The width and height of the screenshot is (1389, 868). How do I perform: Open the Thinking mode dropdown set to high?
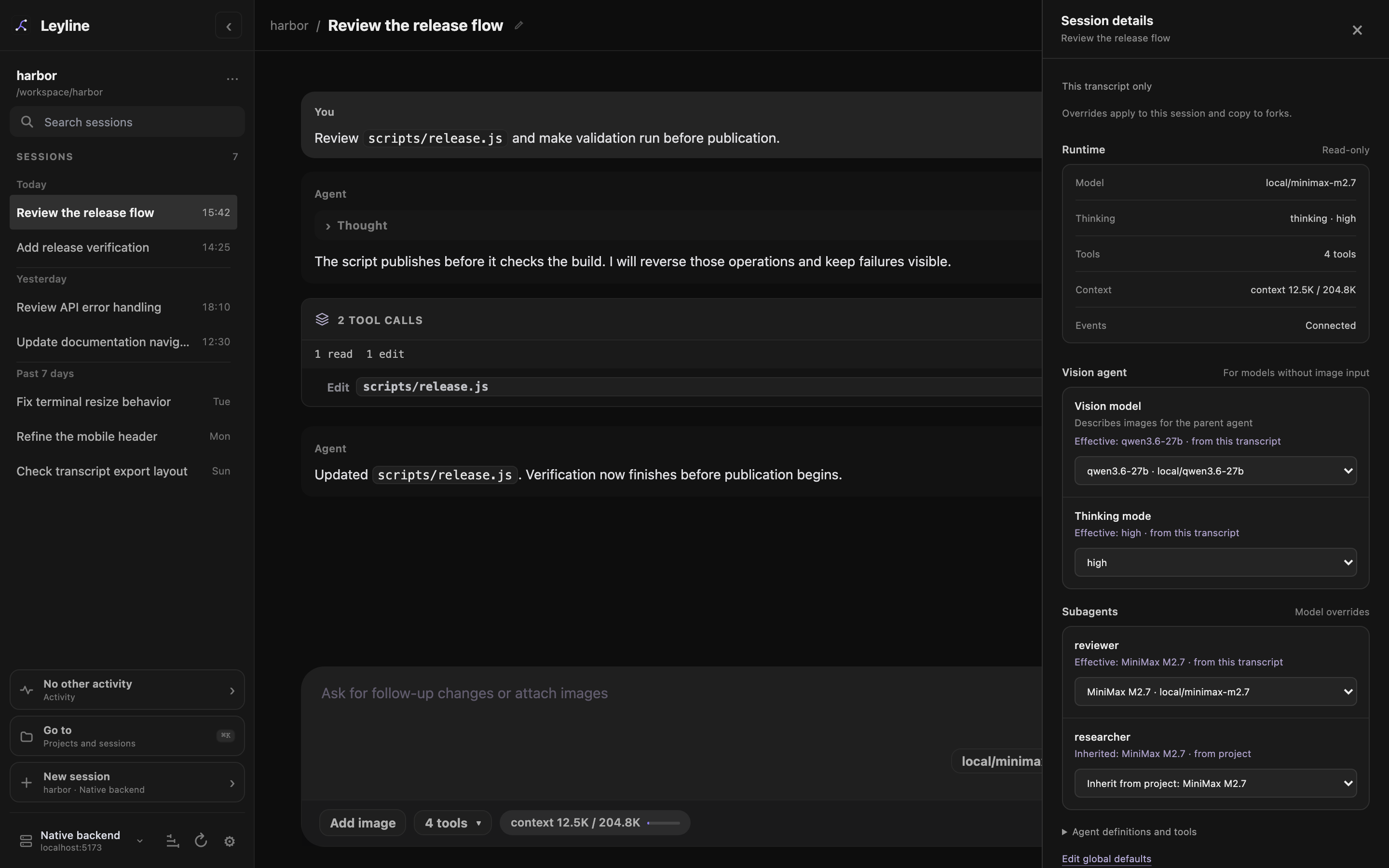pyautogui.click(x=1215, y=563)
